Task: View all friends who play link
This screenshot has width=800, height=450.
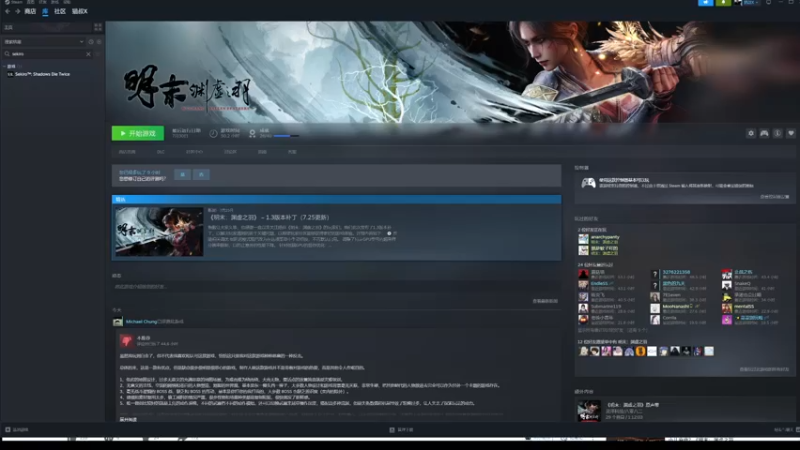Action: [764, 369]
